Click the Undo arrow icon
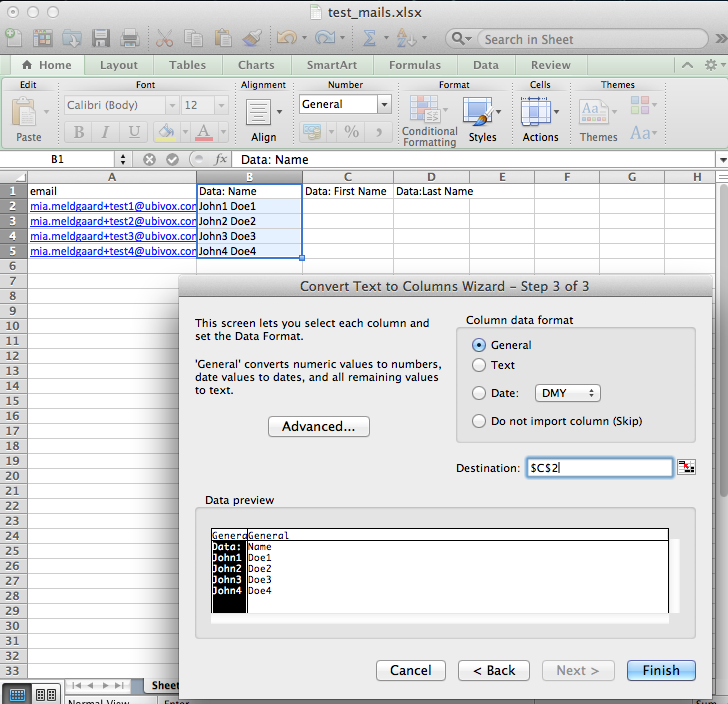 point(287,38)
